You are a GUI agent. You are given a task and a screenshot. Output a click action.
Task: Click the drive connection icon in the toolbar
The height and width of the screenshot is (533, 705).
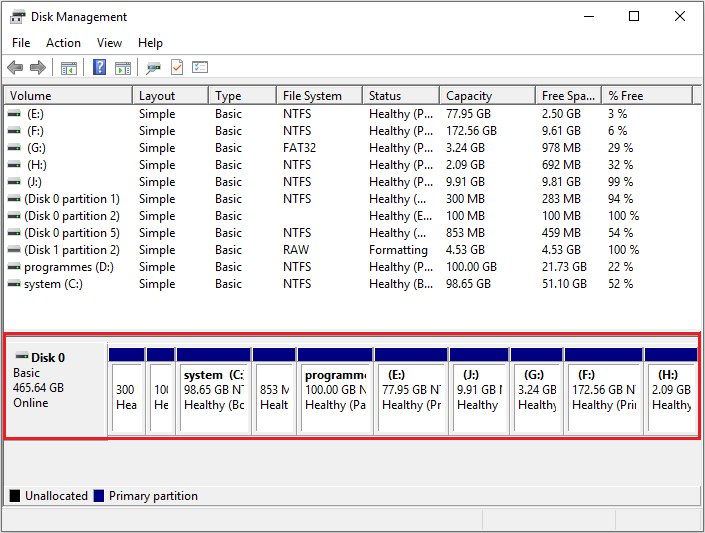coord(153,68)
